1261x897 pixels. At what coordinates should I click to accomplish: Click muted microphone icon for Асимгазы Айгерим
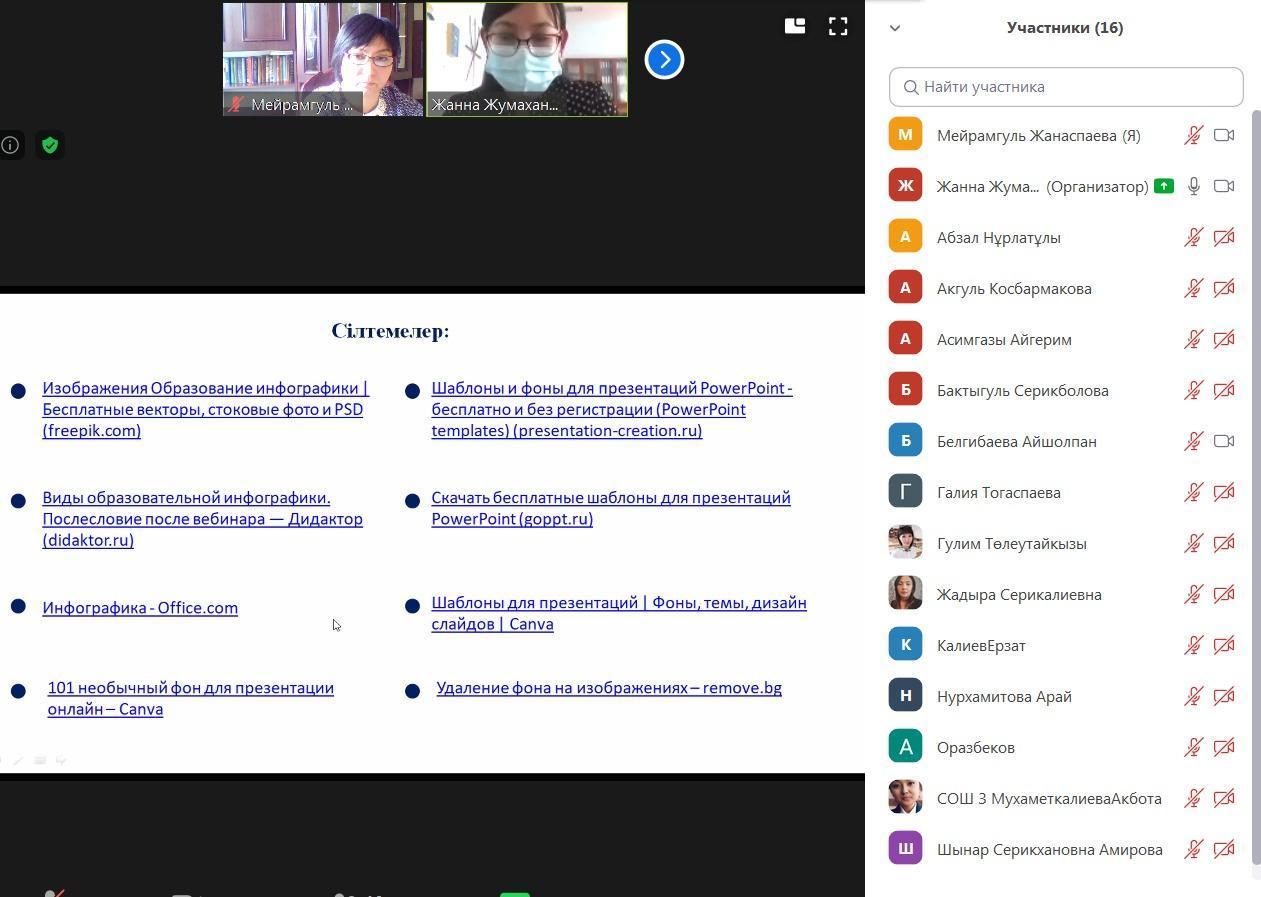pos(1193,339)
